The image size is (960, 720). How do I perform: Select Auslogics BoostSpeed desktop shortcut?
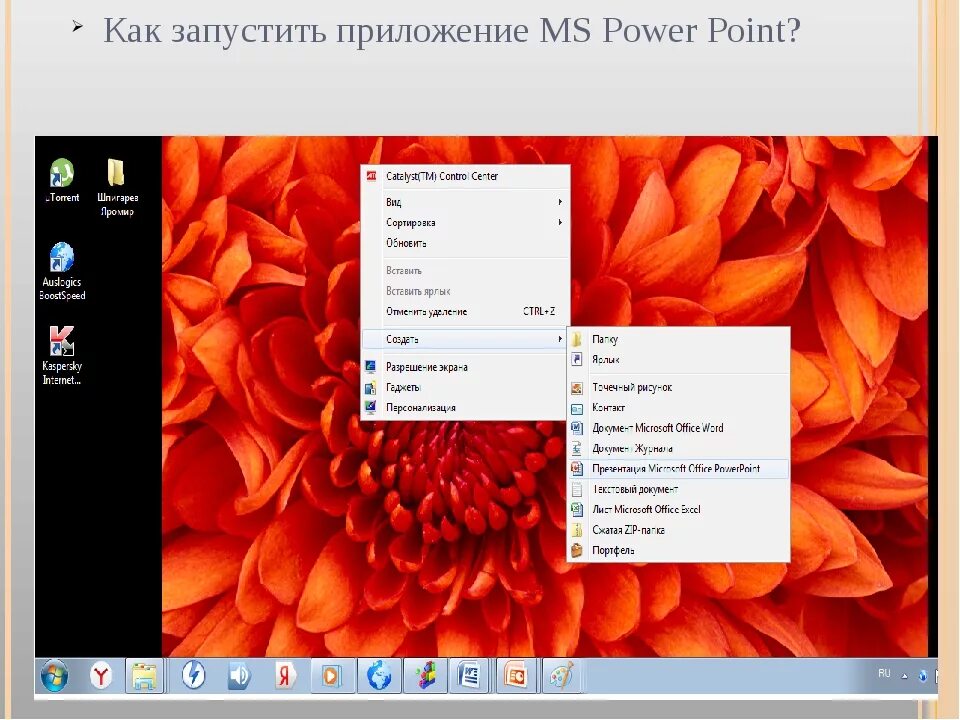tap(62, 271)
